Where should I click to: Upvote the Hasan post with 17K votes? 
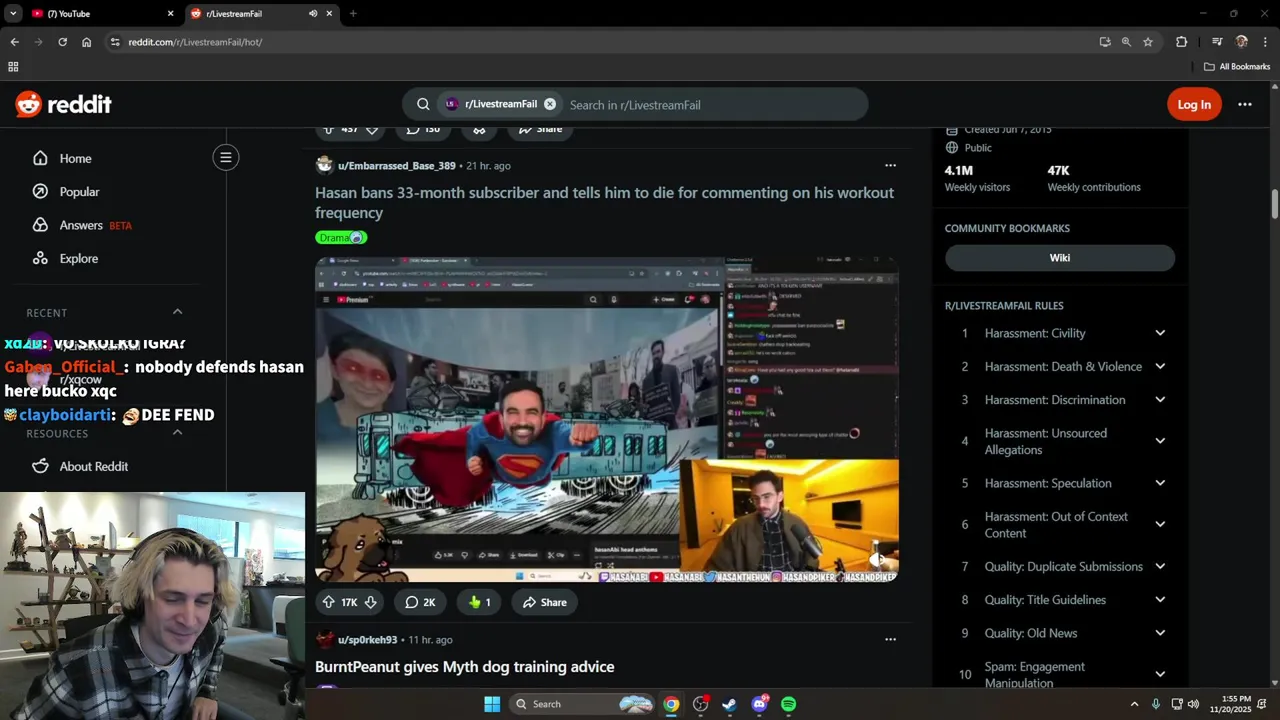[328, 602]
